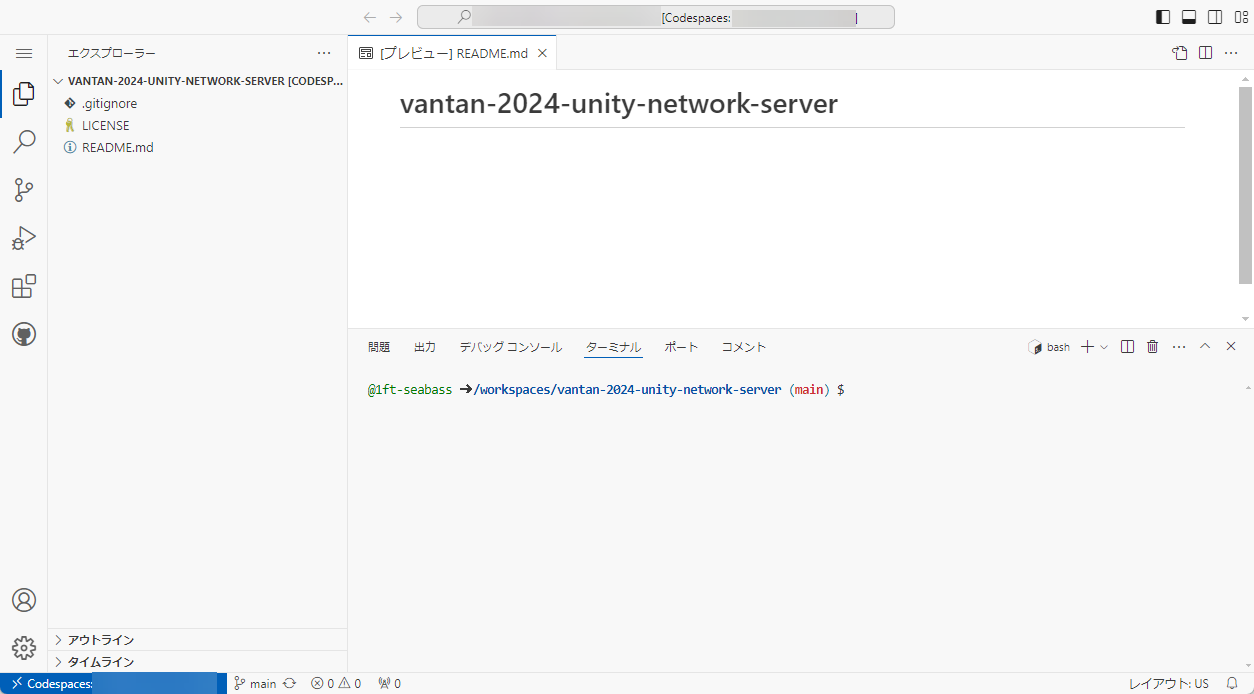The height and width of the screenshot is (694, 1254).
Task: Click the command center search box
Action: click(x=655, y=17)
